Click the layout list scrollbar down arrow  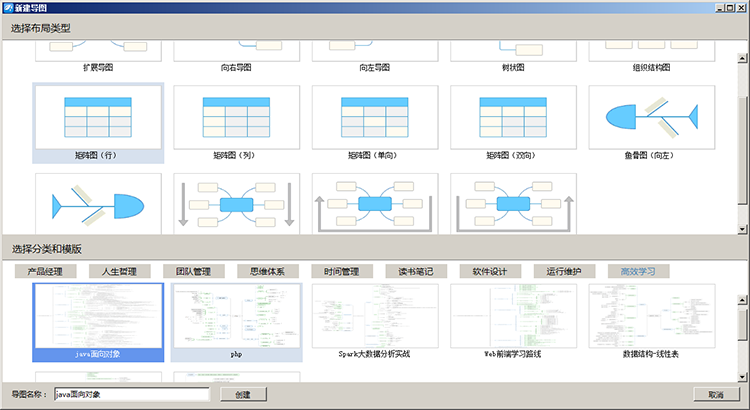[x=741, y=229]
